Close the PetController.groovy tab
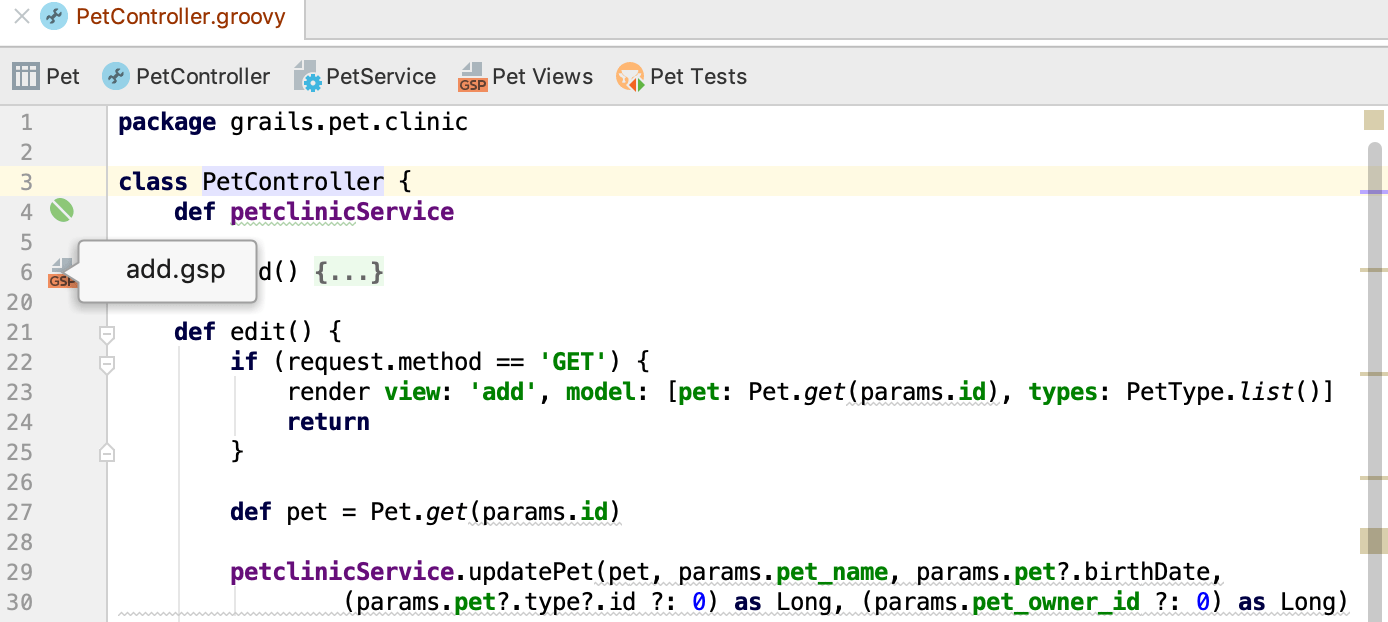The width and height of the screenshot is (1388, 622). click(22, 16)
